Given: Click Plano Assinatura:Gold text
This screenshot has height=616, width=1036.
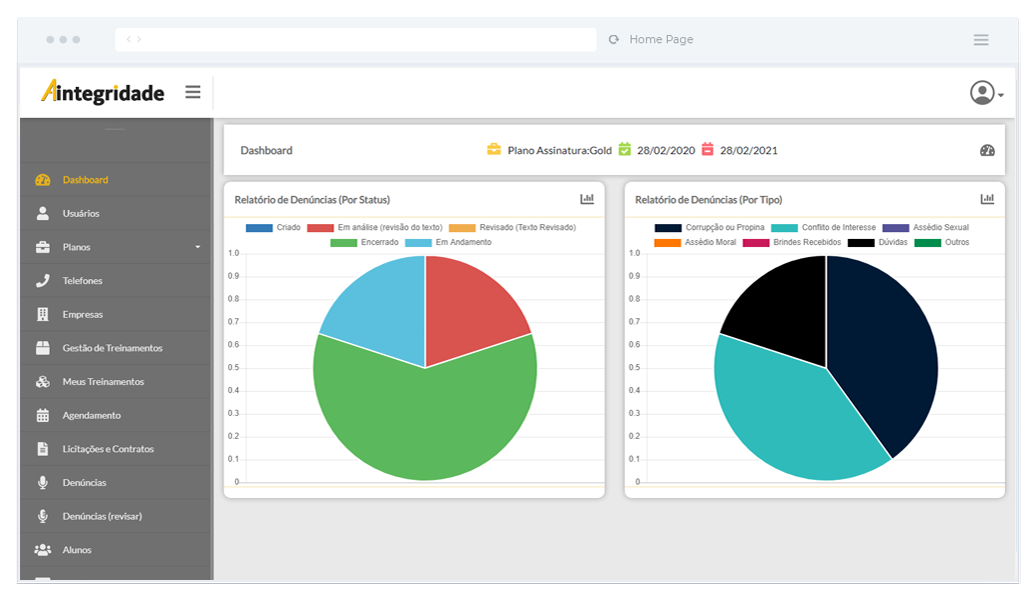Looking at the screenshot, I should click(560, 151).
